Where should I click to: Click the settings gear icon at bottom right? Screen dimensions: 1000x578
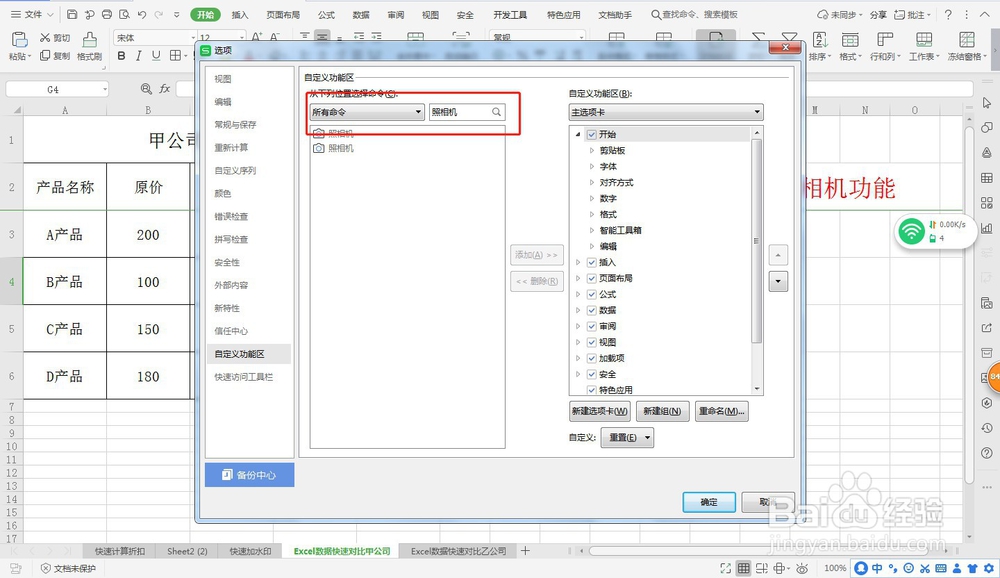point(988,568)
